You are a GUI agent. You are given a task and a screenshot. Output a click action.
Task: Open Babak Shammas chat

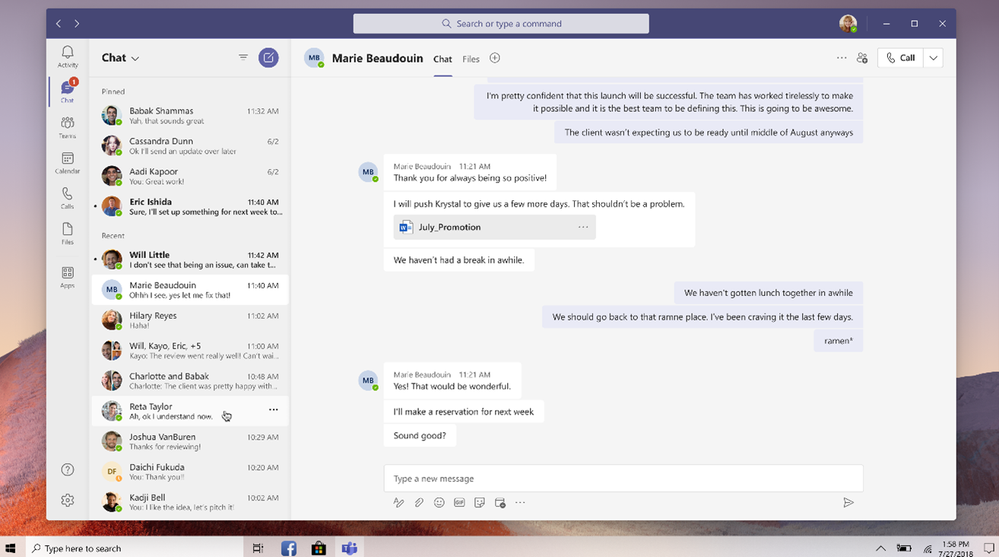(x=190, y=115)
